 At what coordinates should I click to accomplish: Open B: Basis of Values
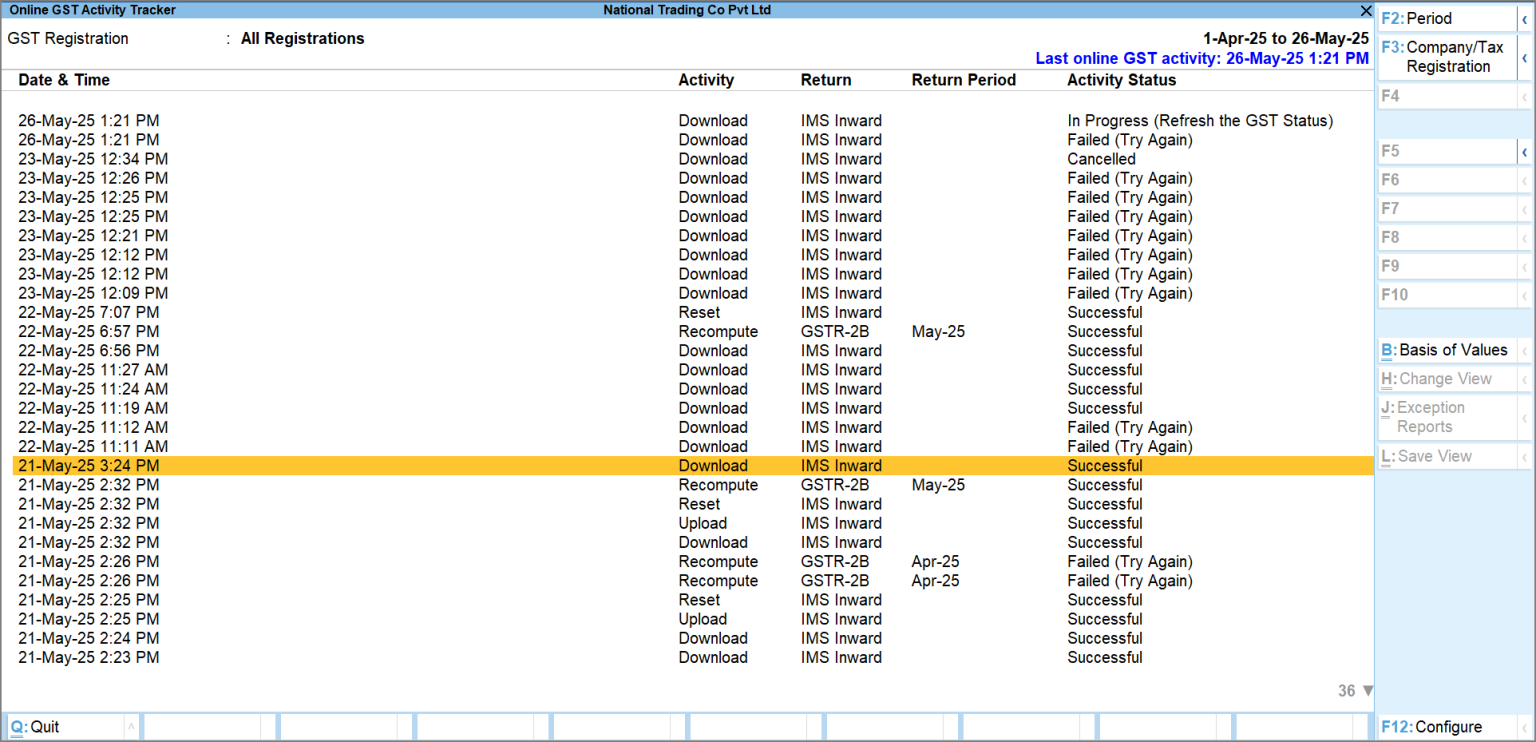[x=1444, y=350]
